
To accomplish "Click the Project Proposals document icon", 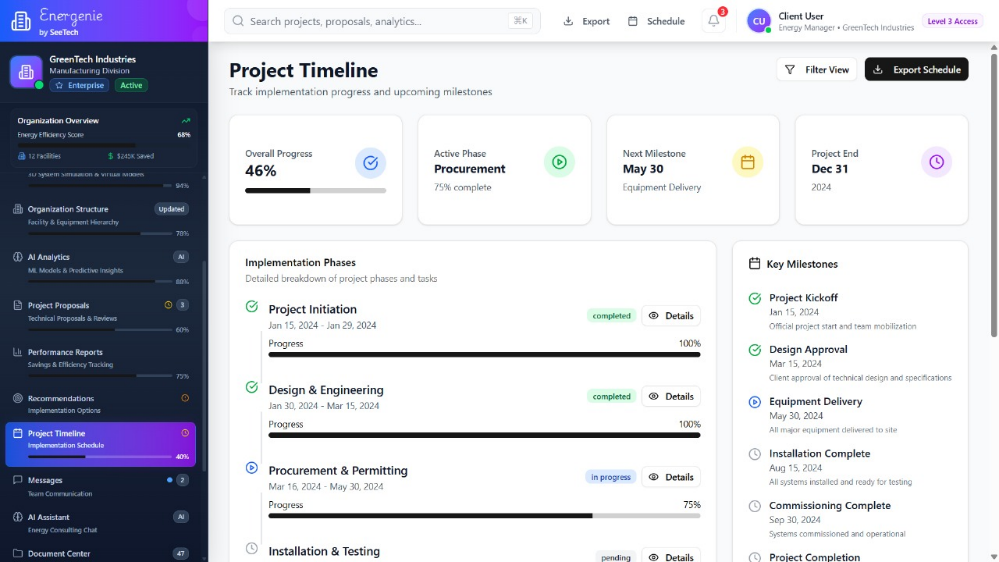I will click(x=18, y=305).
